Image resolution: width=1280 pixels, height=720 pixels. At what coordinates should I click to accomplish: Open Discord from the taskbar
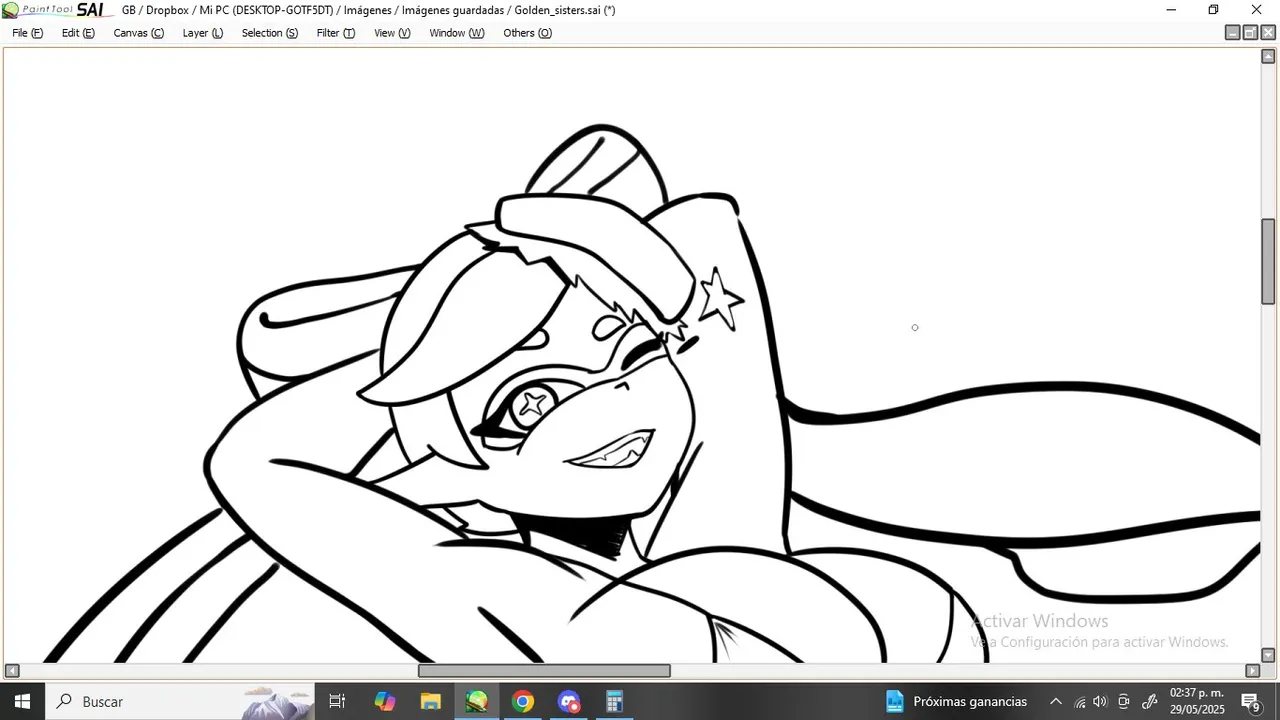point(568,701)
